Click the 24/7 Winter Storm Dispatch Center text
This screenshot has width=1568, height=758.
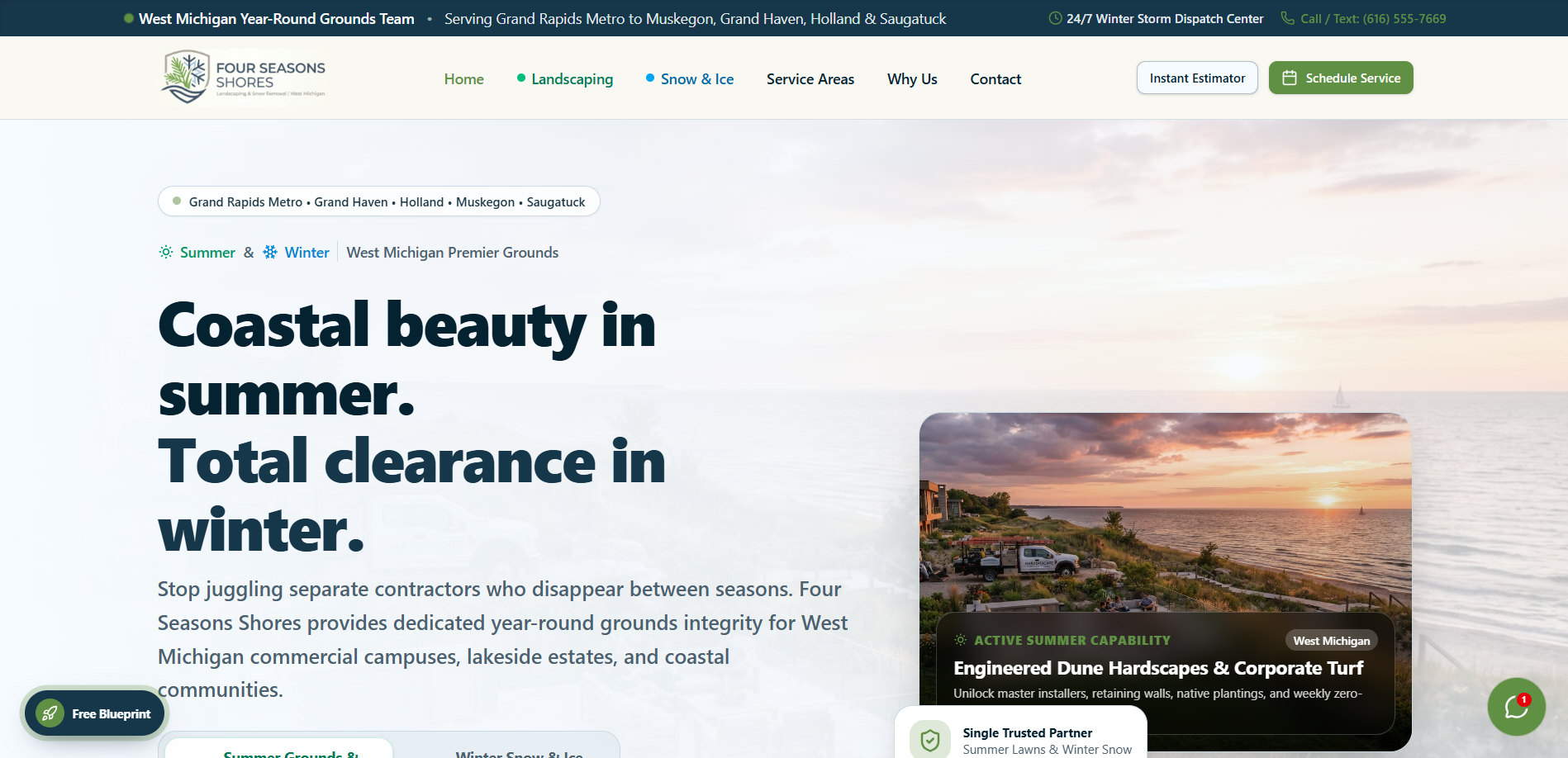pos(1165,18)
